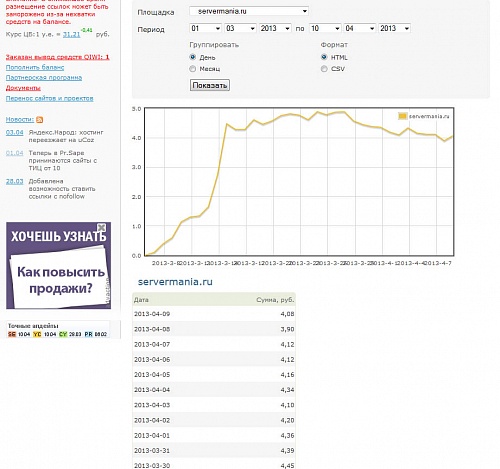The image size is (500, 469).
Task: Choose the HTML format radio button
Action: [x=324, y=57]
